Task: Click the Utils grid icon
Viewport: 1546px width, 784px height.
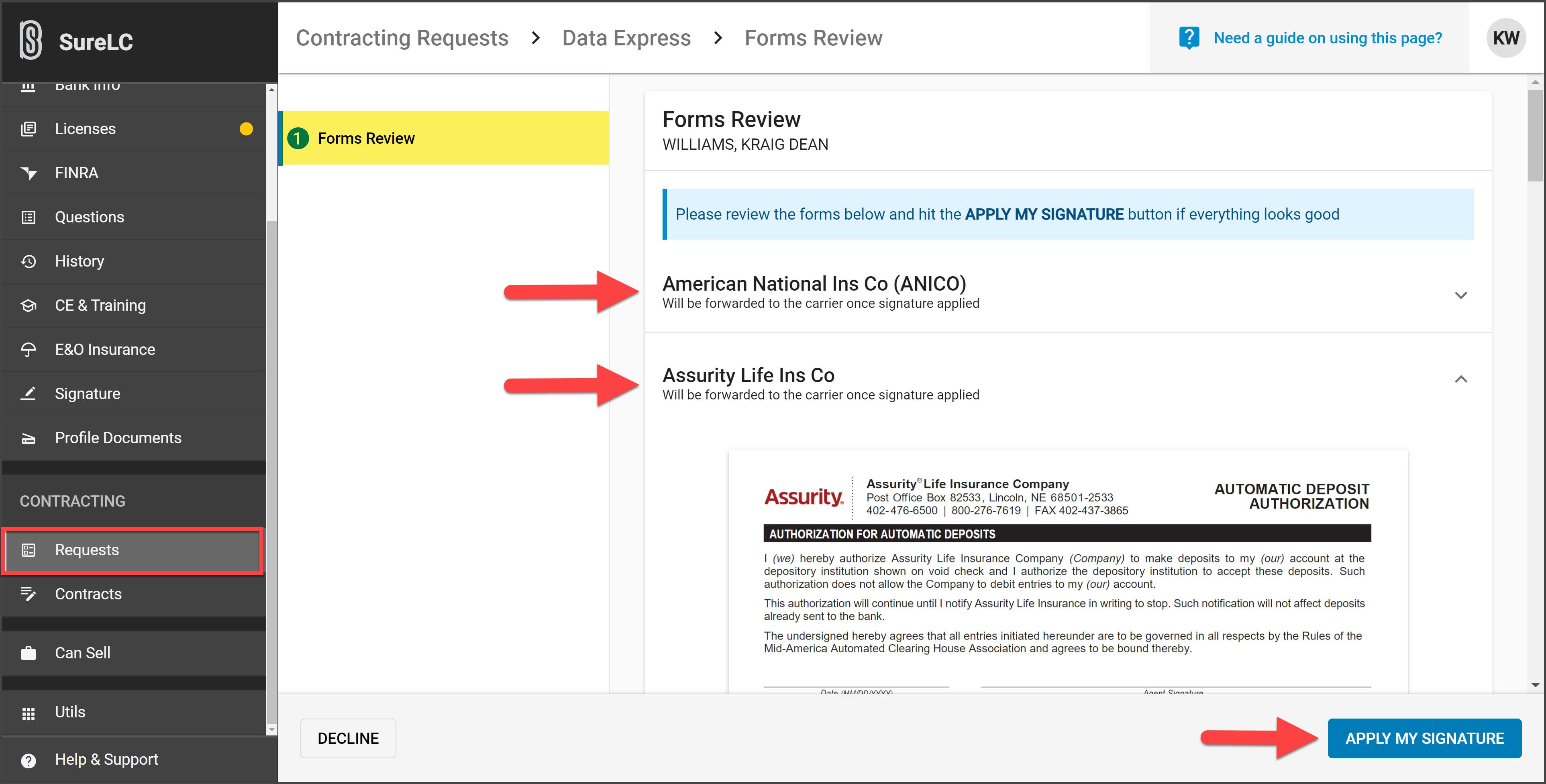Action: pos(28,713)
